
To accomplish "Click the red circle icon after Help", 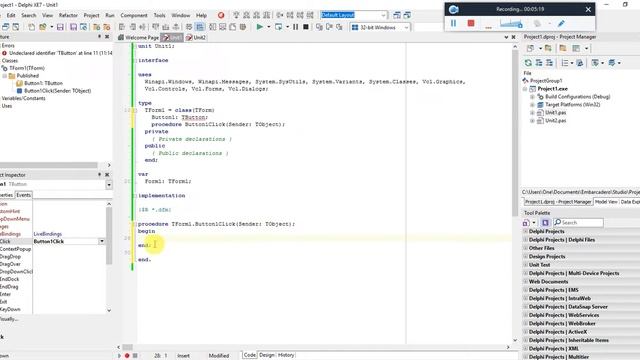I will pyautogui.click(x=221, y=15).
